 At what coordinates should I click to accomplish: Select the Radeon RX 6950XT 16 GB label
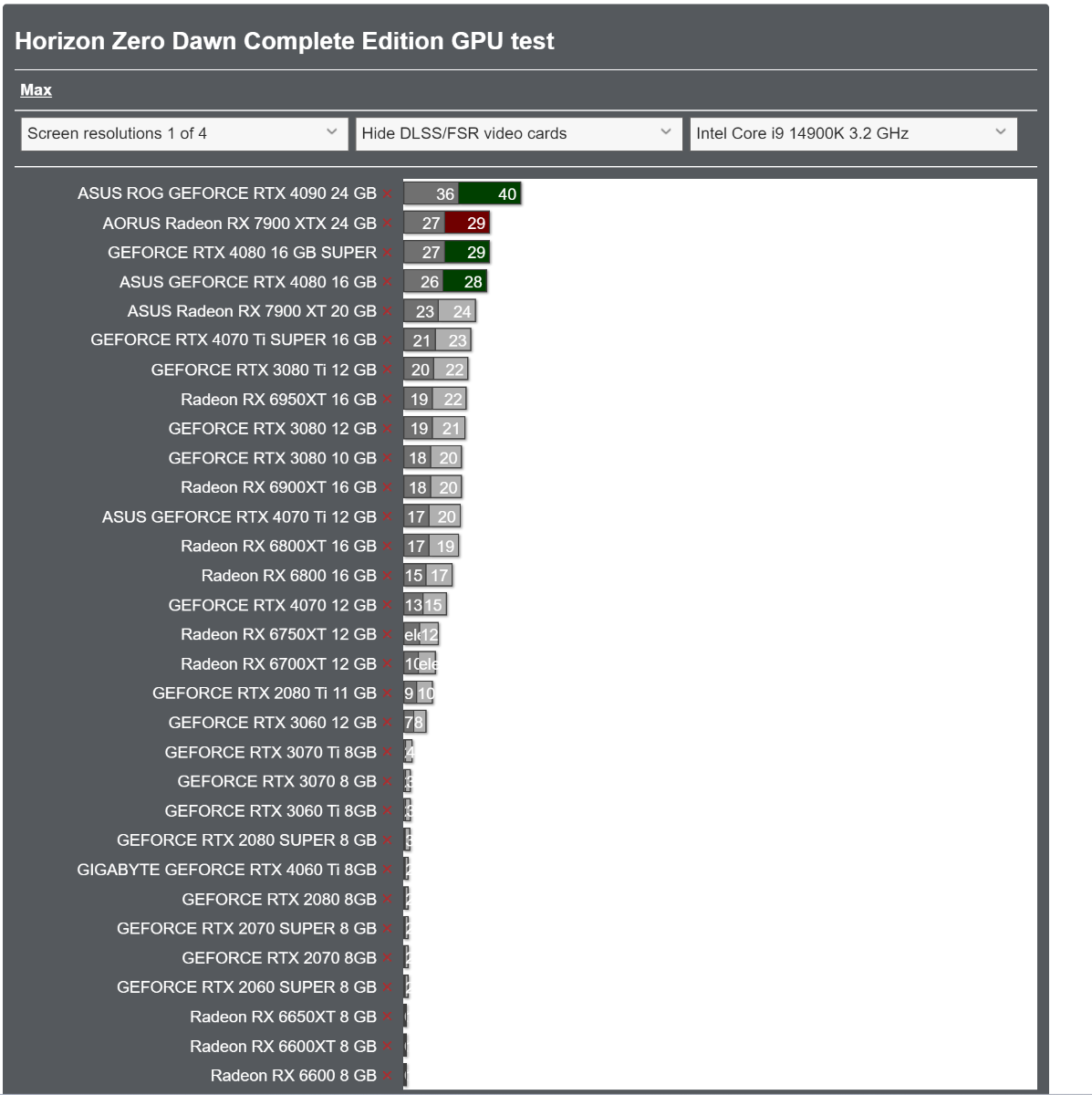(x=279, y=400)
